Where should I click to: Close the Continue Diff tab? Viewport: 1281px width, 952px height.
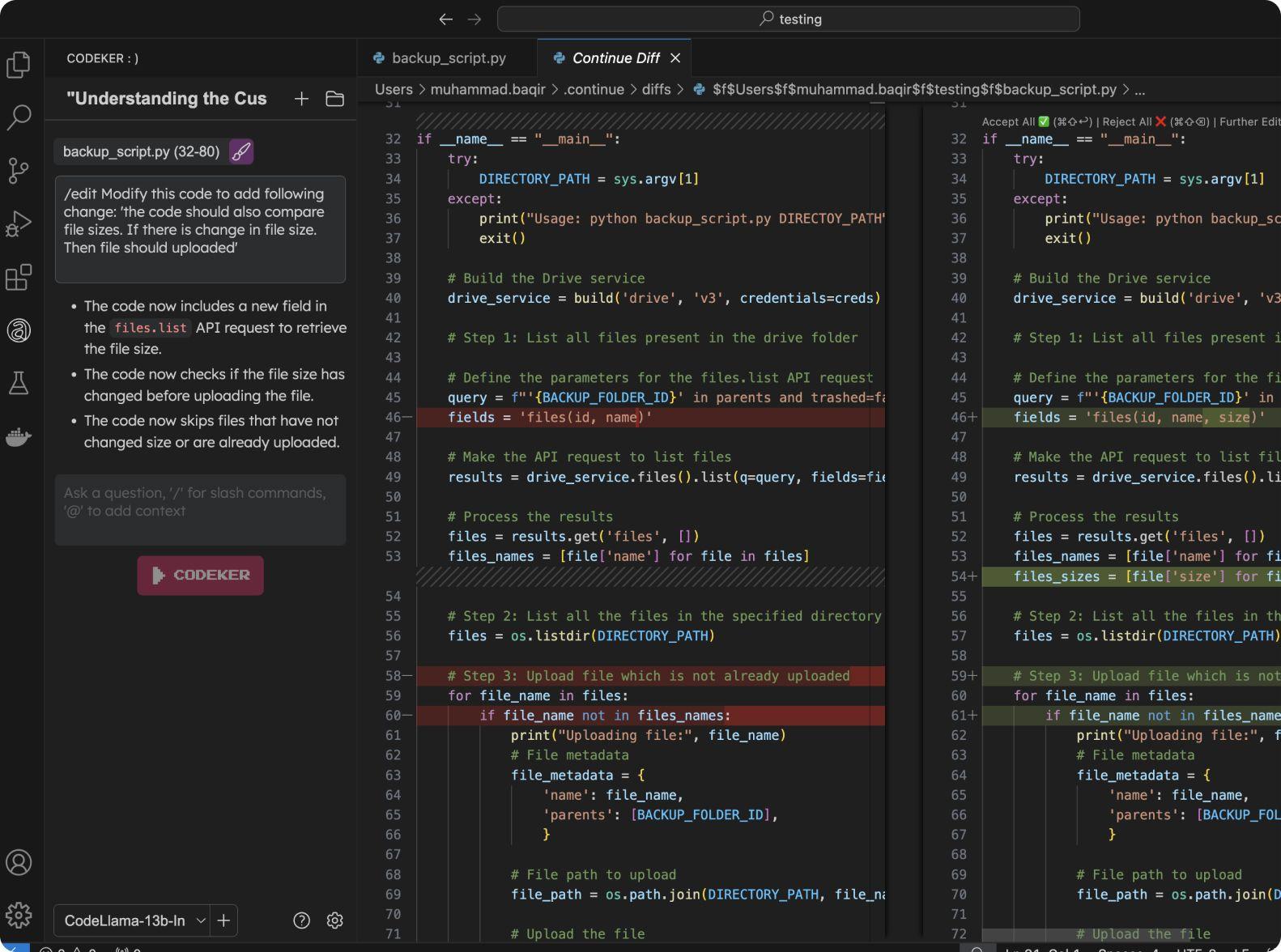pyautogui.click(x=675, y=58)
